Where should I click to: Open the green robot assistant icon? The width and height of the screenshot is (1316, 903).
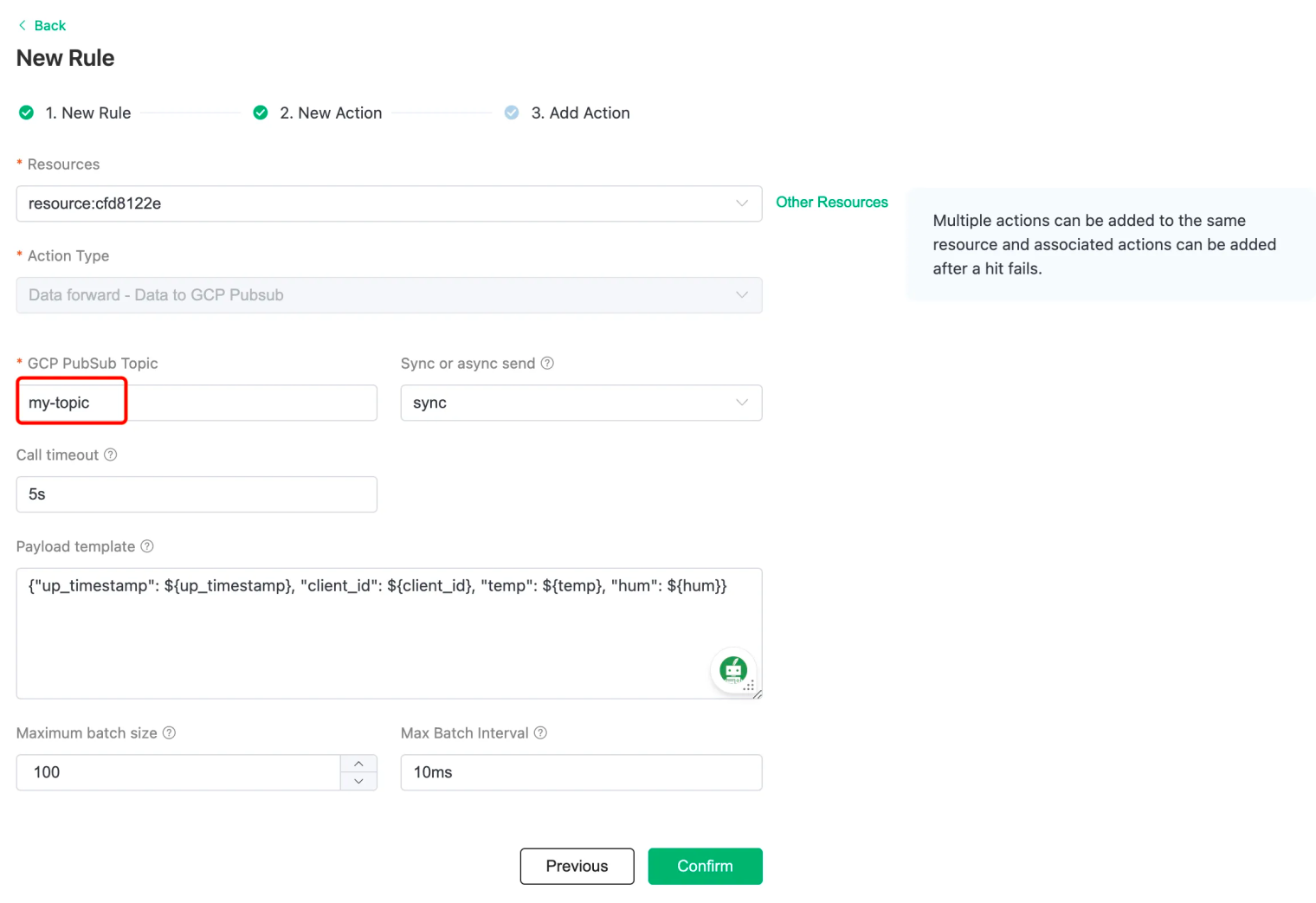(733, 669)
